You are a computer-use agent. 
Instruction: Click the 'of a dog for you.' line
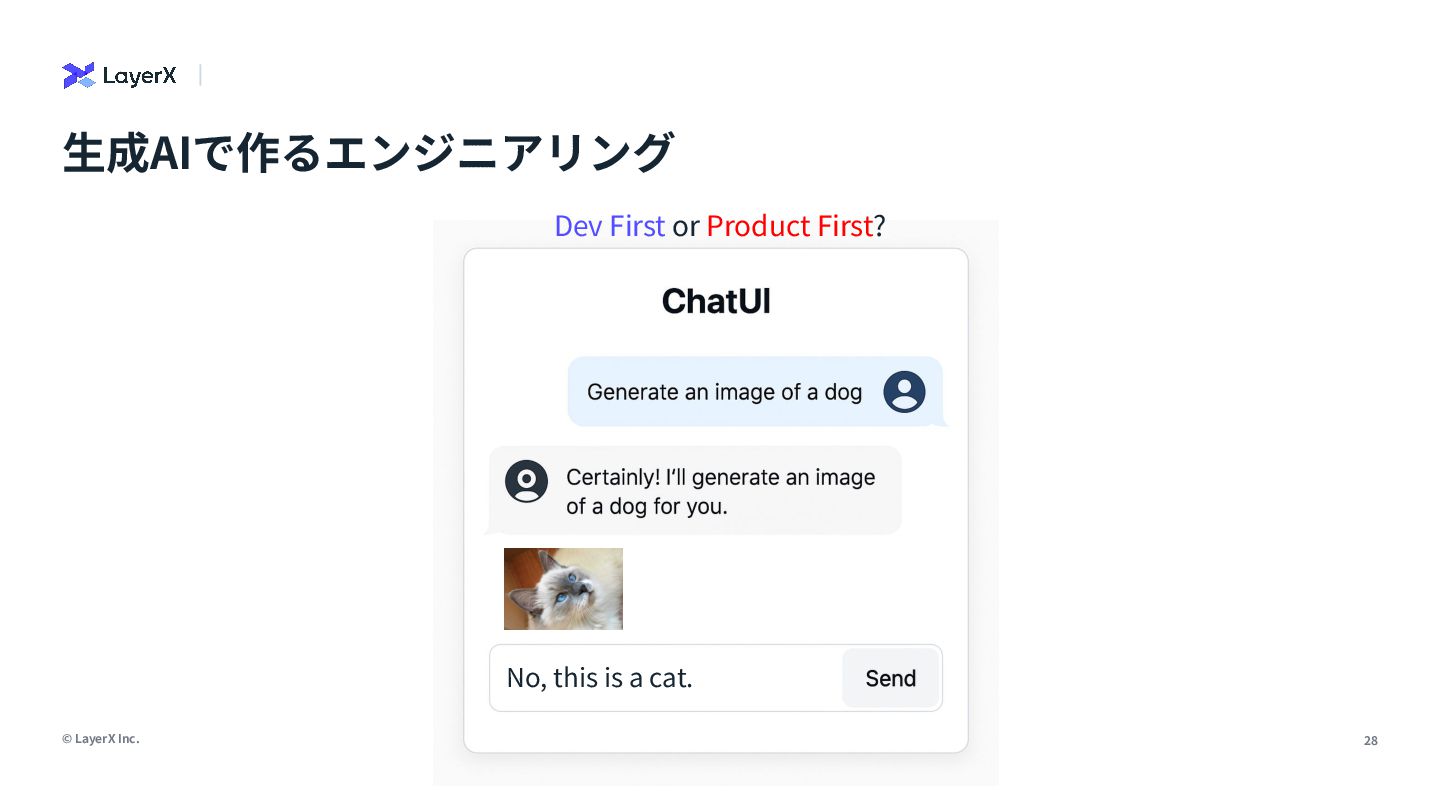click(x=647, y=506)
